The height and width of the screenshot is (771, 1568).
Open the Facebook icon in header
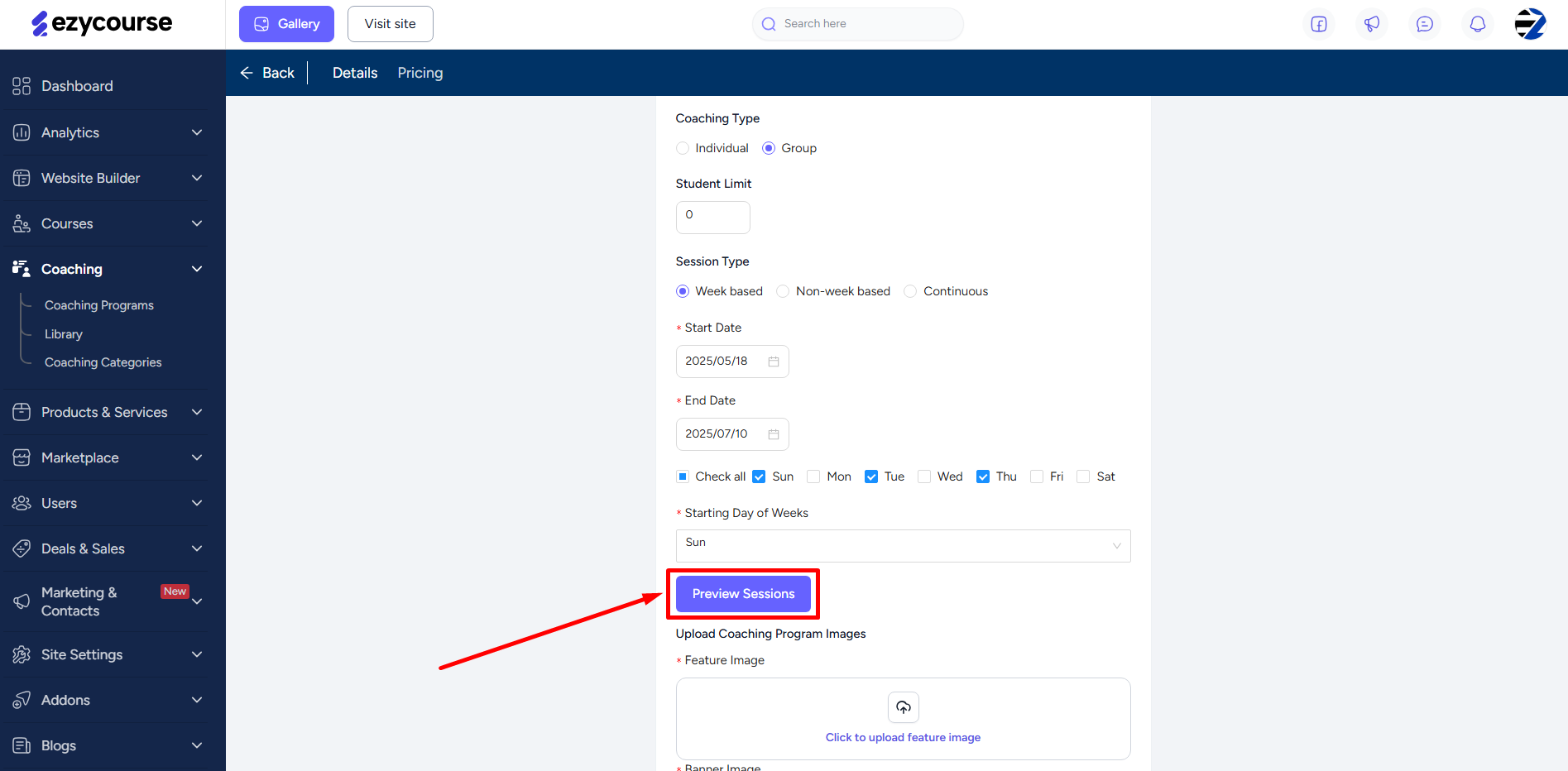1319,24
